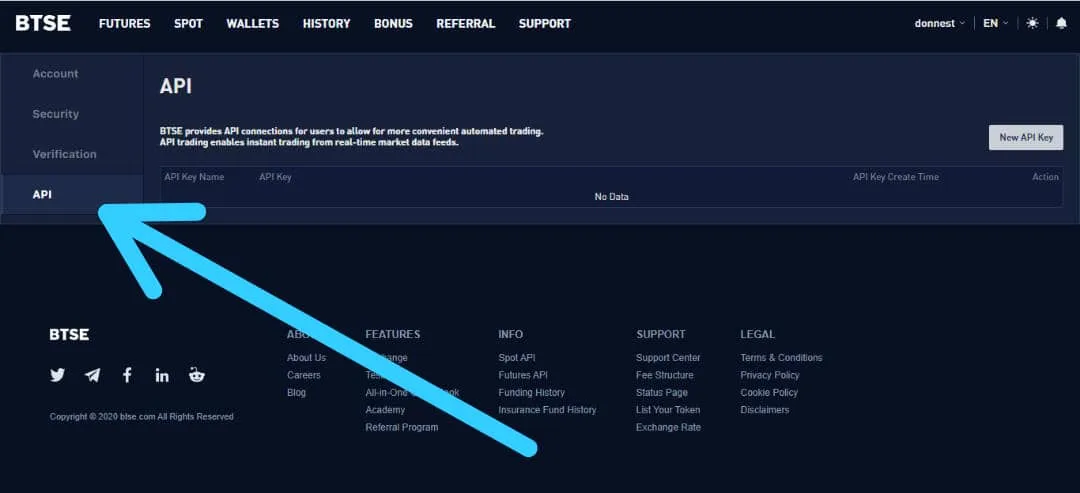Visit the Blog footer link
The width and height of the screenshot is (1080, 493).
point(296,392)
